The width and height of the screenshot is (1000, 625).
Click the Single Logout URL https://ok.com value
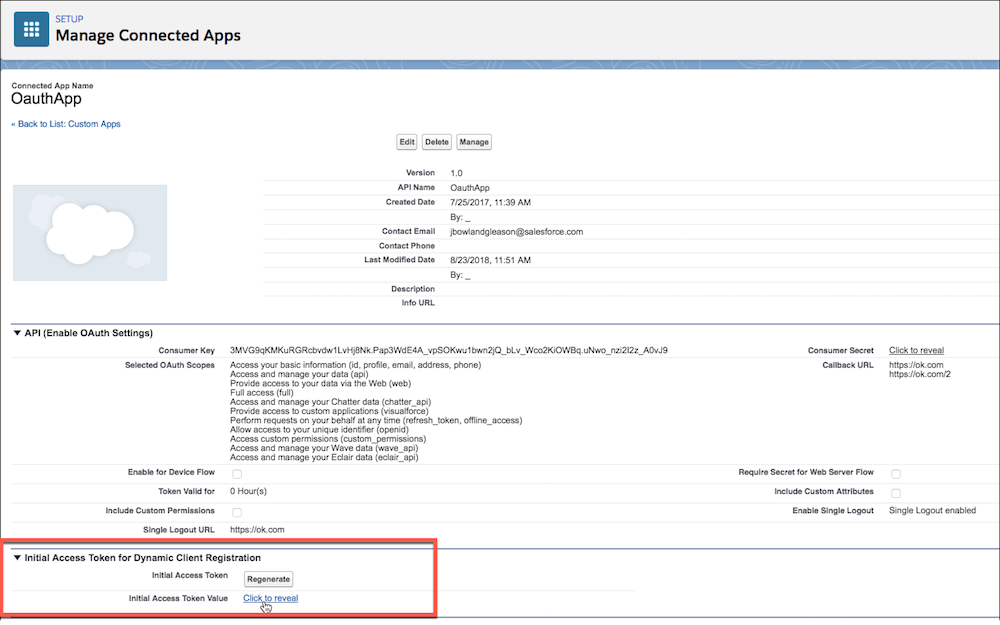(x=257, y=529)
